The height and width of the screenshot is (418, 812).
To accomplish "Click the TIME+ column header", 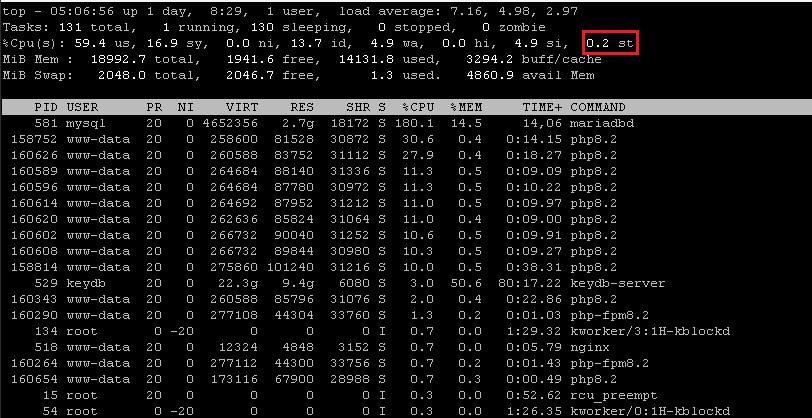I will [x=542, y=107].
